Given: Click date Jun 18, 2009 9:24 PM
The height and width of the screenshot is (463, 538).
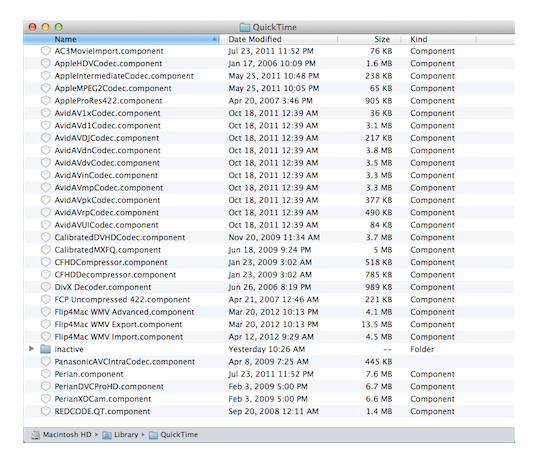Looking at the screenshot, I should coord(270,250).
